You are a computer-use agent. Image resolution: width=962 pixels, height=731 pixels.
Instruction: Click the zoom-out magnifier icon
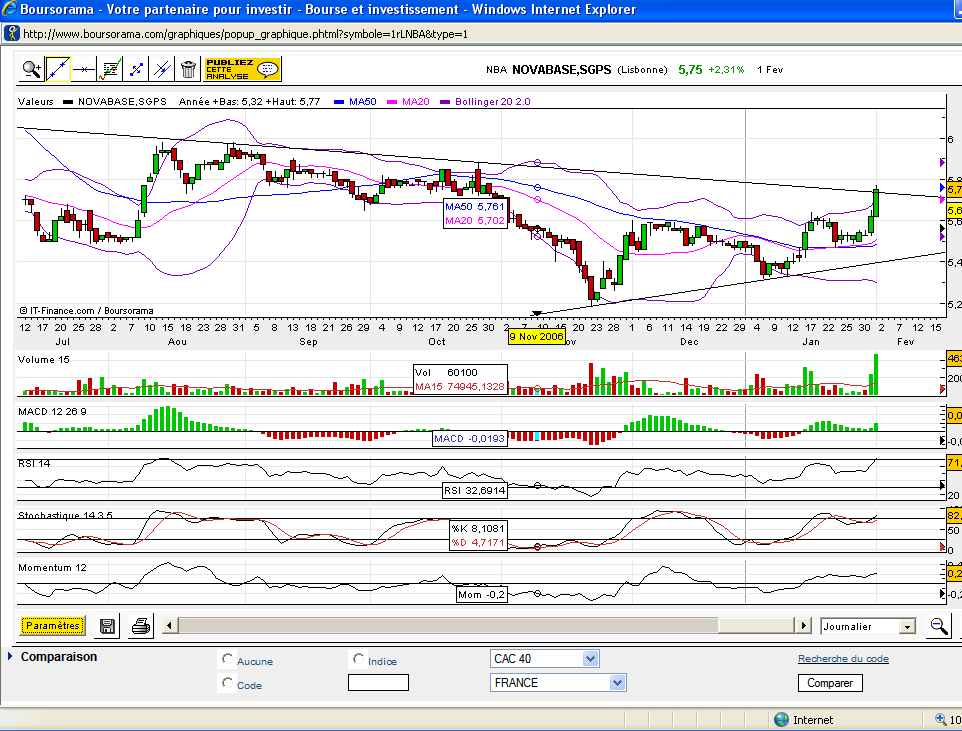(939, 626)
